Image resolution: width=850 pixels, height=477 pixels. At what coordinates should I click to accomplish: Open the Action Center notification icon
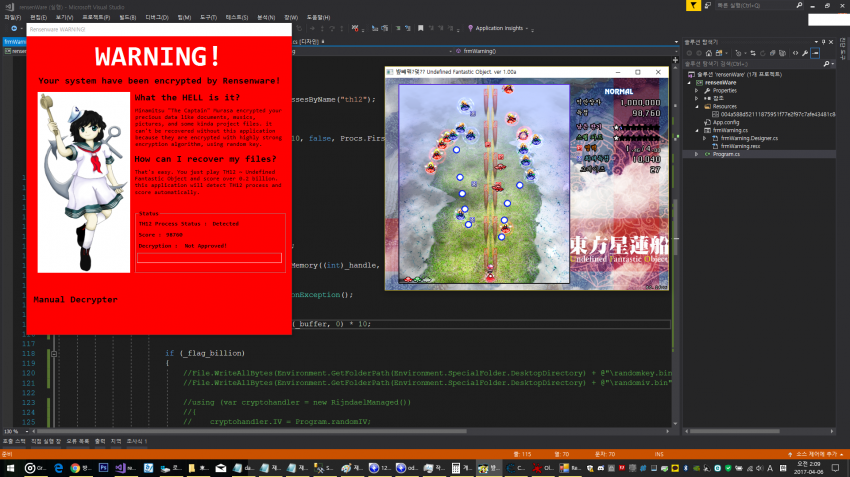click(835, 468)
